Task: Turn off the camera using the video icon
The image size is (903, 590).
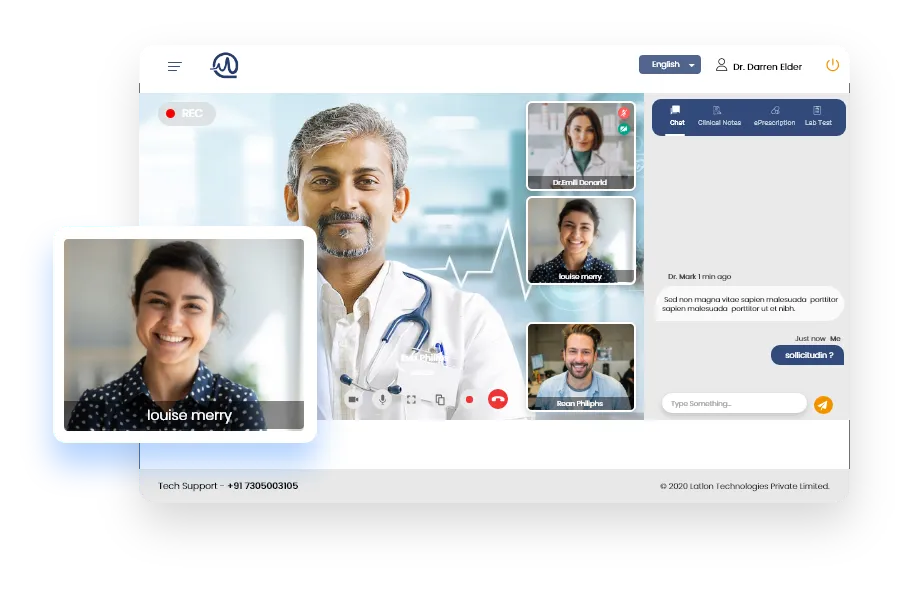Action: pos(352,399)
